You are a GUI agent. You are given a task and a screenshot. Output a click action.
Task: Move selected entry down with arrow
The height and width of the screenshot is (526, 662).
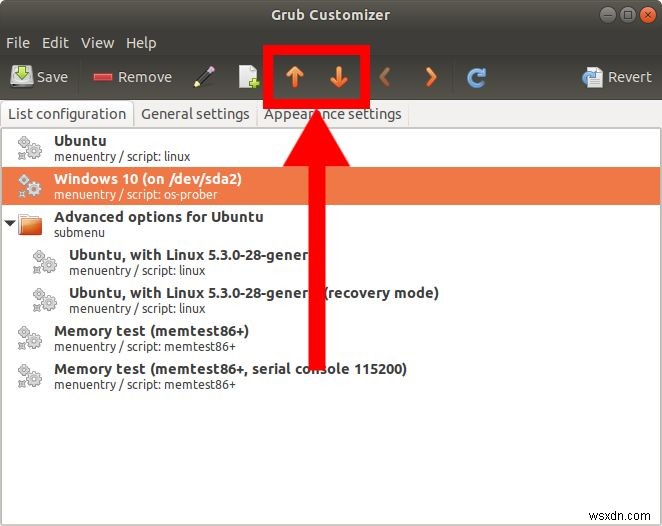[339, 77]
